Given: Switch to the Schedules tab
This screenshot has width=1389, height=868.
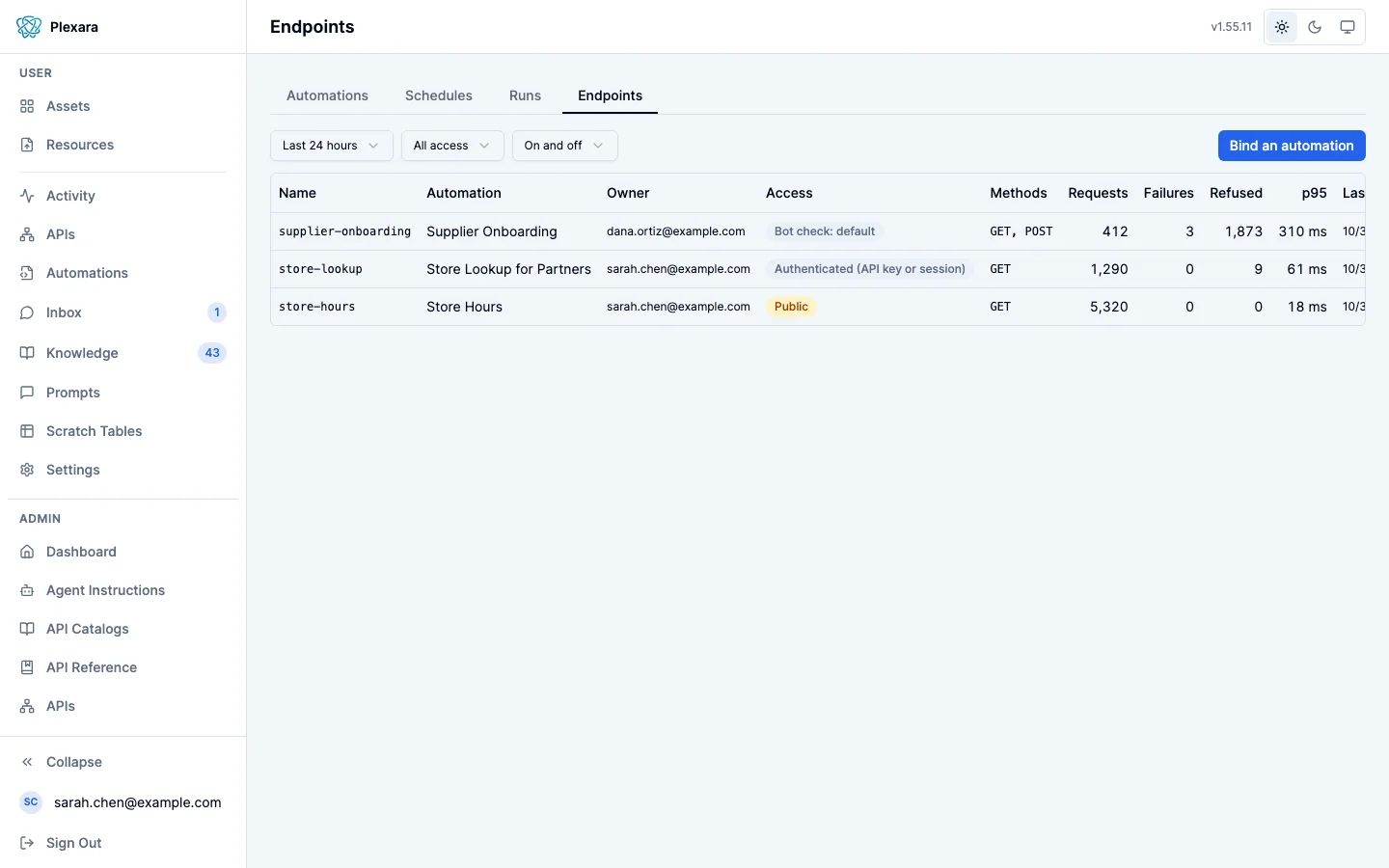Looking at the screenshot, I should point(439,95).
